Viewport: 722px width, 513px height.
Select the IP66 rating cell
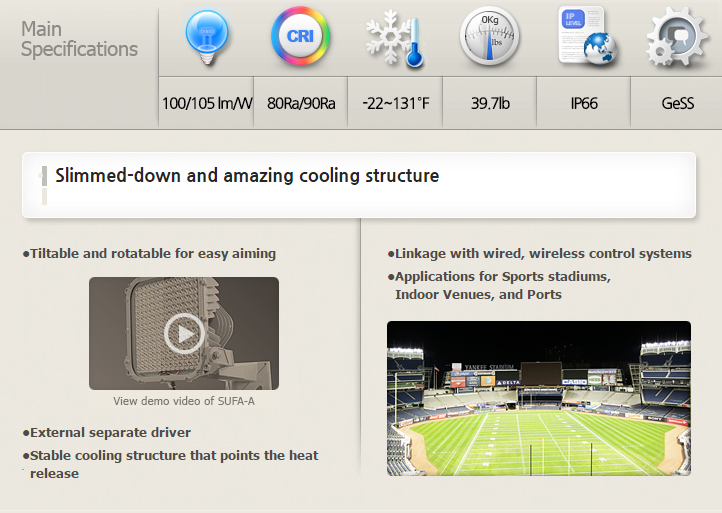[x=583, y=102]
